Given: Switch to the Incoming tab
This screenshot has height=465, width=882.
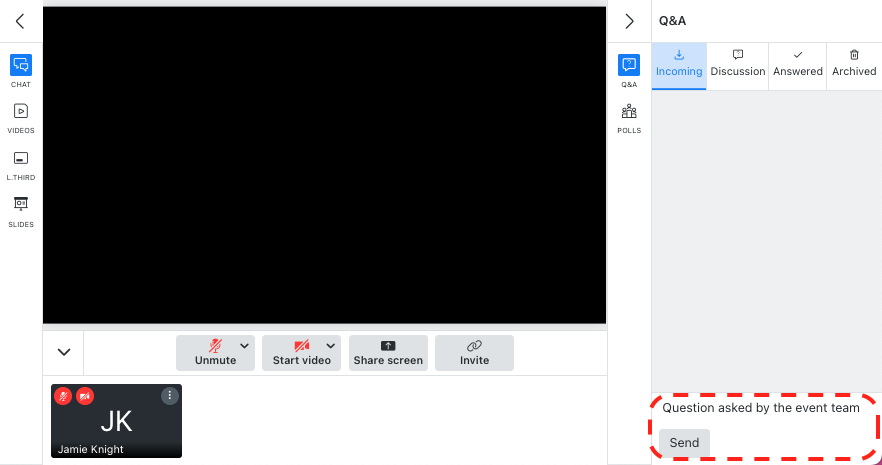Looking at the screenshot, I should click(x=679, y=66).
